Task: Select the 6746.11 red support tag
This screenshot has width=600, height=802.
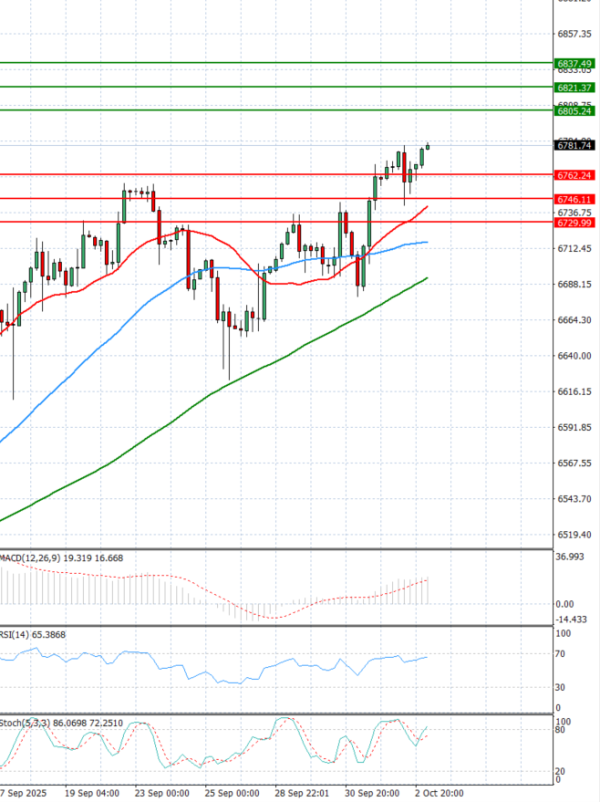Action: coord(574,200)
